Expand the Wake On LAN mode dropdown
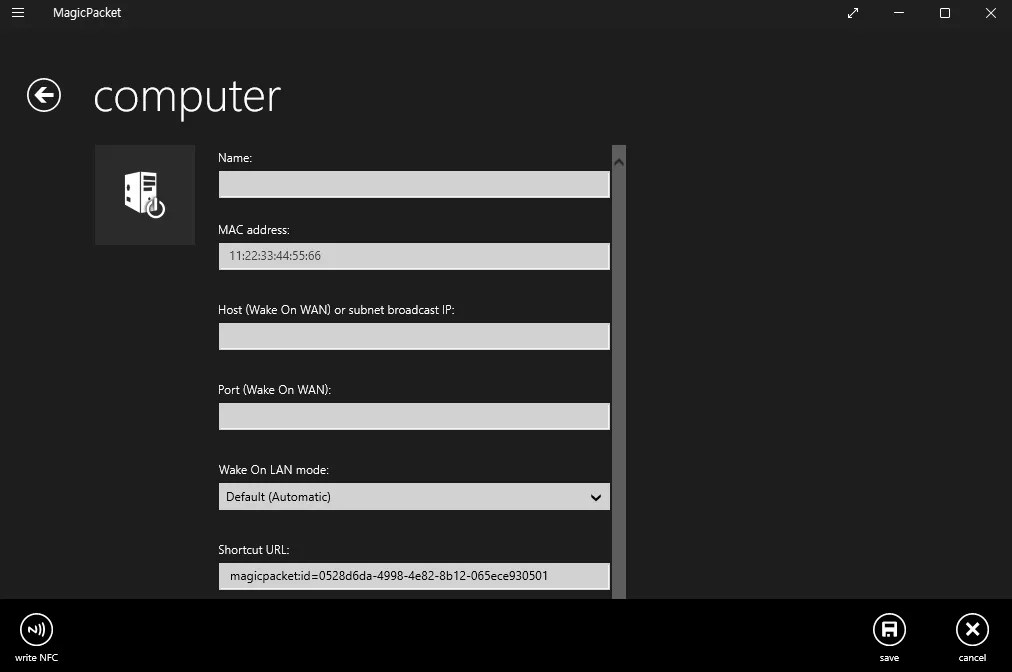 pos(413,497)
